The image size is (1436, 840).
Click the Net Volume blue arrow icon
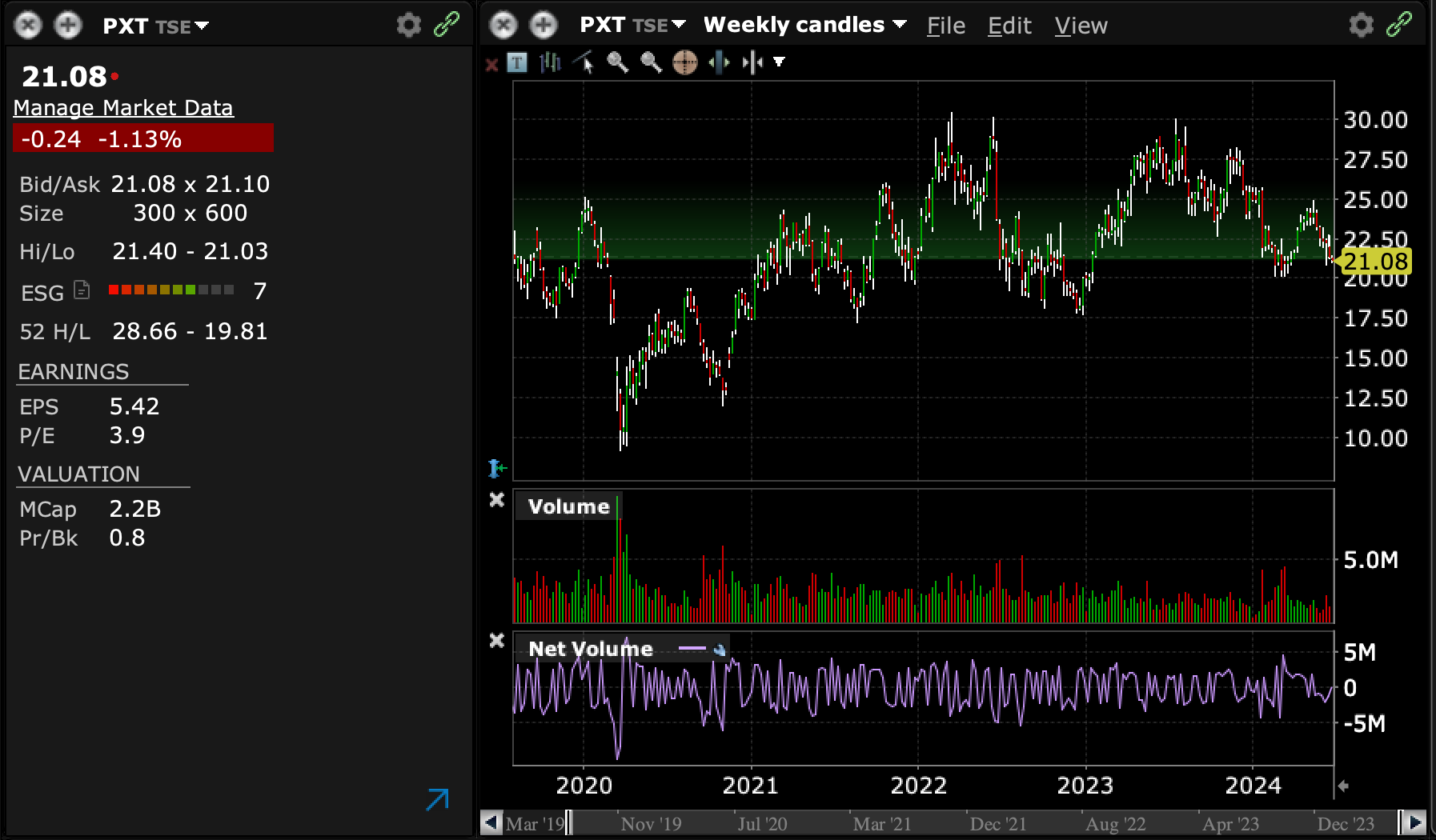click(x=720, y=650)
